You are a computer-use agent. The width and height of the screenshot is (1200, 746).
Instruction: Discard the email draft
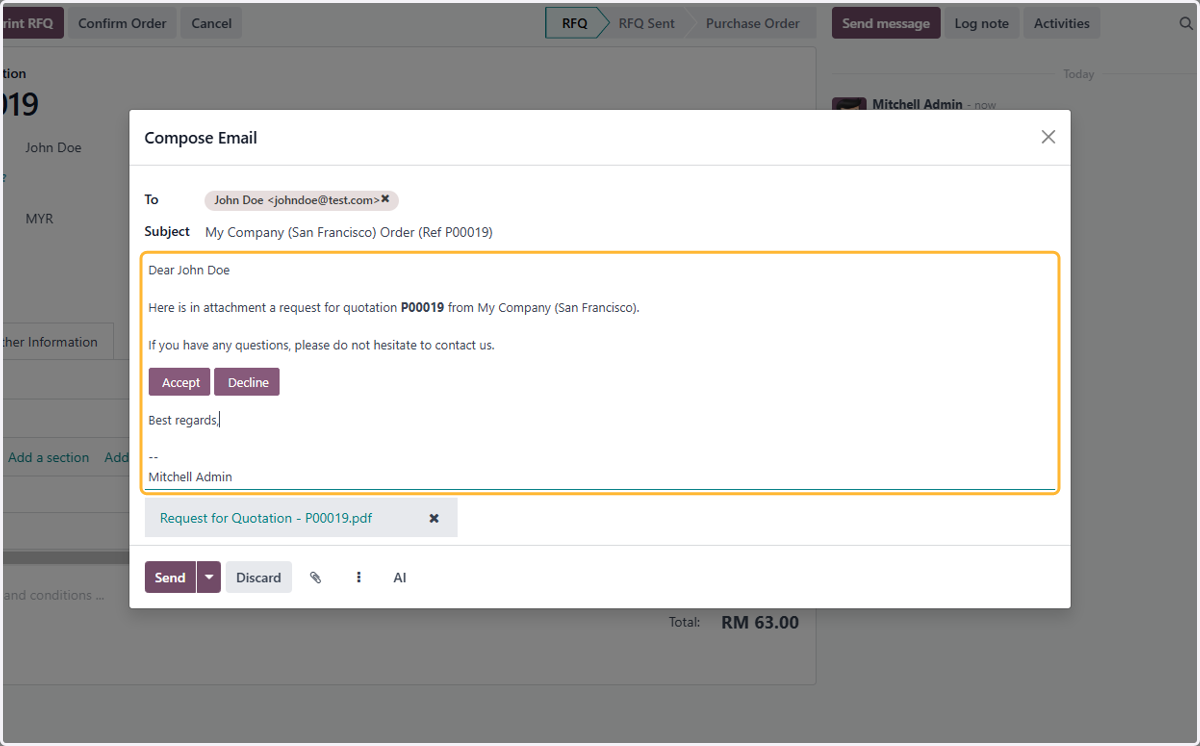(259, 577)
